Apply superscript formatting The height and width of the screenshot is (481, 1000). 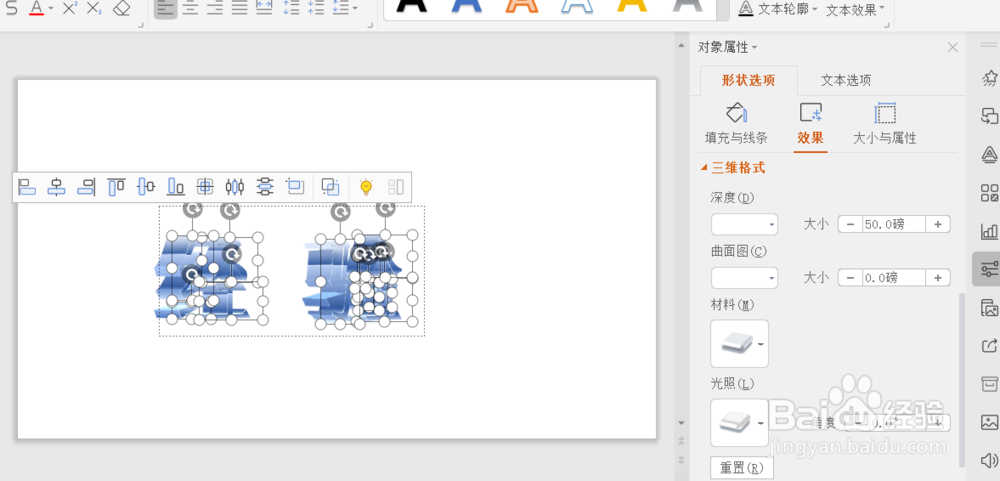(70, 8)
